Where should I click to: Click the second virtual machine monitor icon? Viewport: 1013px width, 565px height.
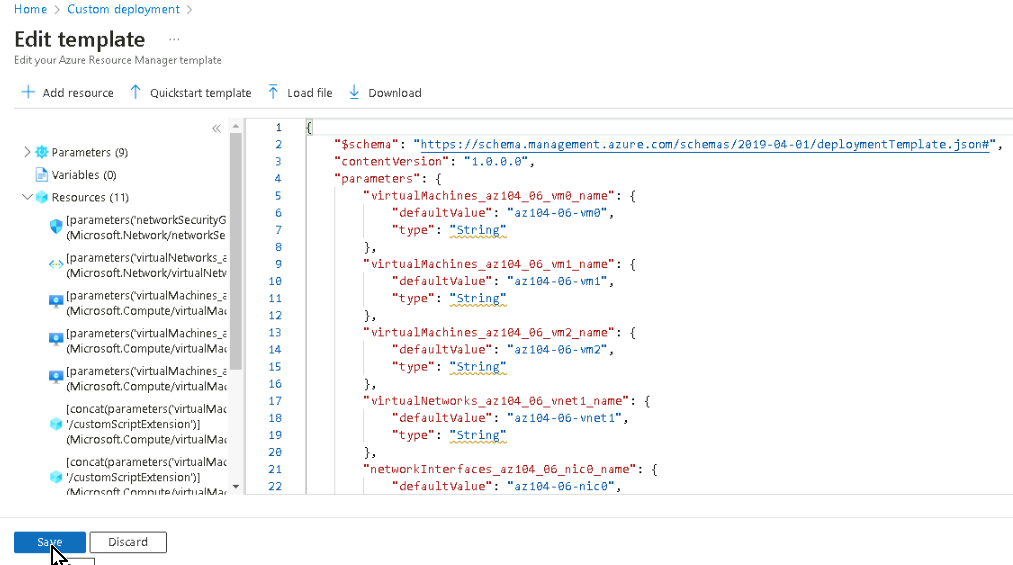56,340
